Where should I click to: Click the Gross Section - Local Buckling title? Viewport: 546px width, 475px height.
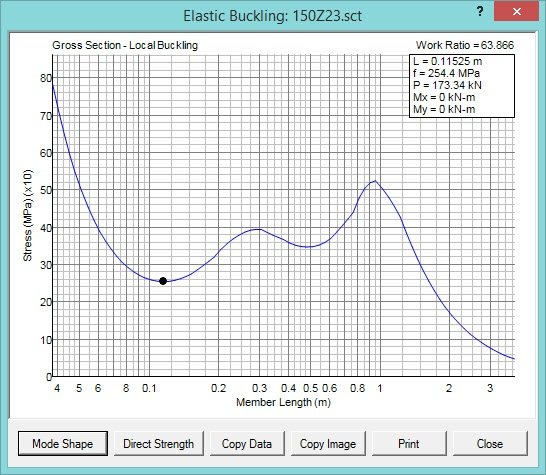125,45
